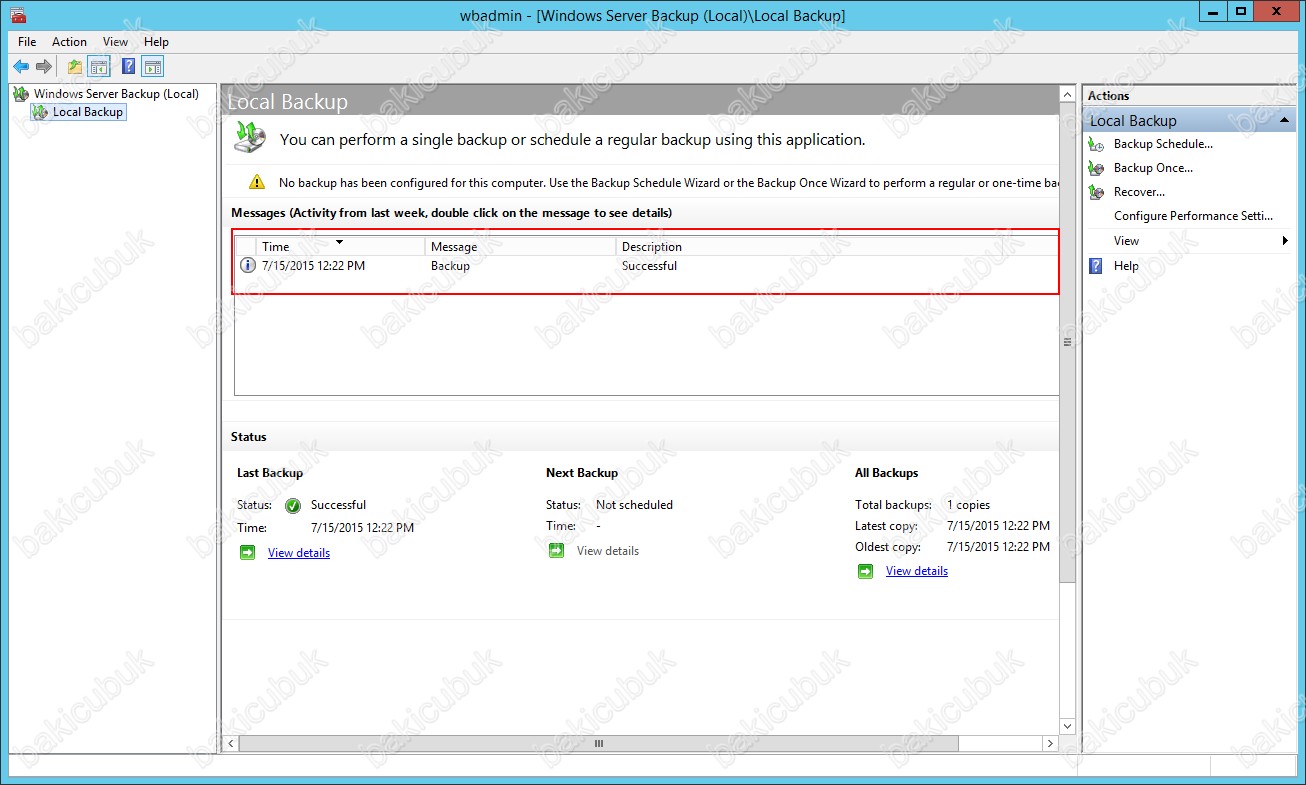1306x785 pixels.
Task: Click the yellow warning icon beside the no-backup notice
Action: pos(257,182)
